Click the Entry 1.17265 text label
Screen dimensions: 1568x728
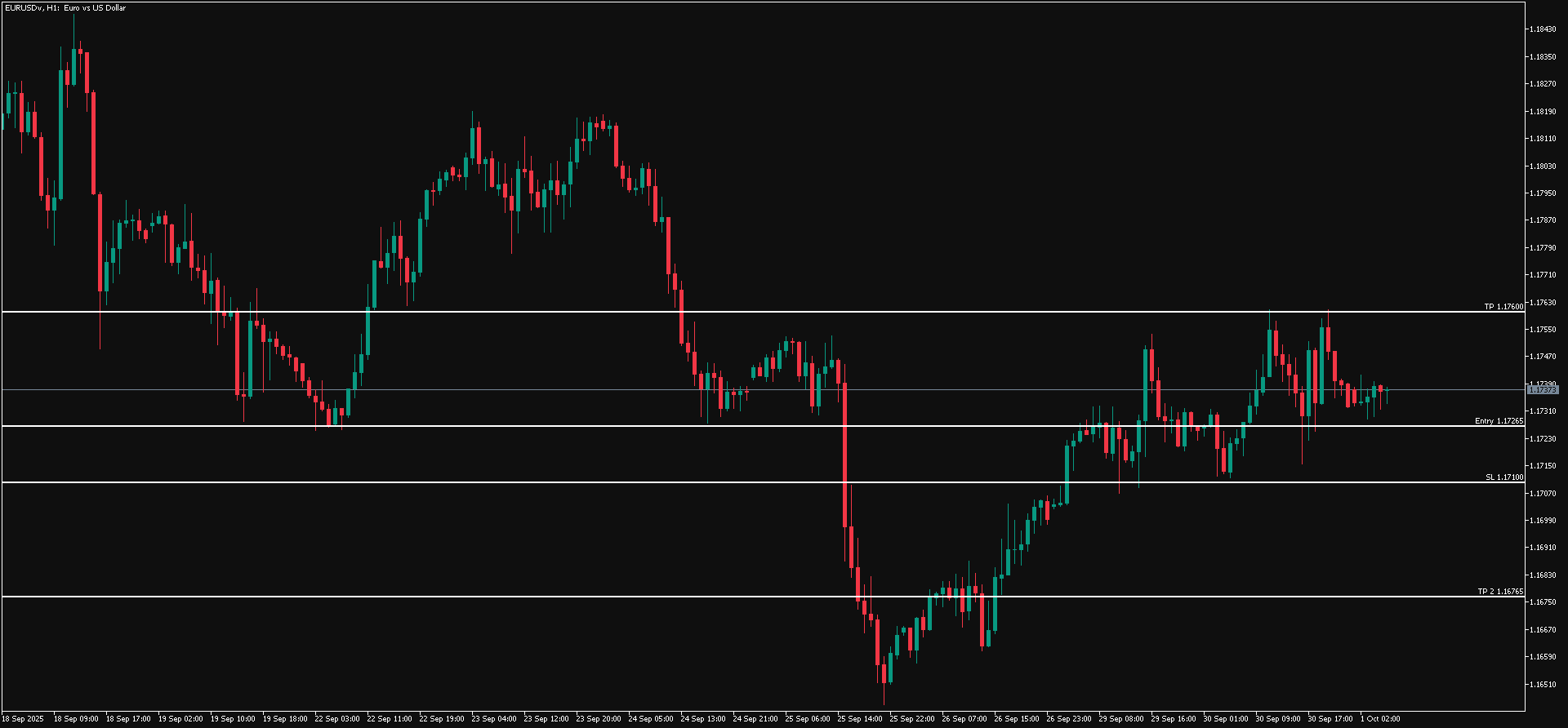(1499, 421)
